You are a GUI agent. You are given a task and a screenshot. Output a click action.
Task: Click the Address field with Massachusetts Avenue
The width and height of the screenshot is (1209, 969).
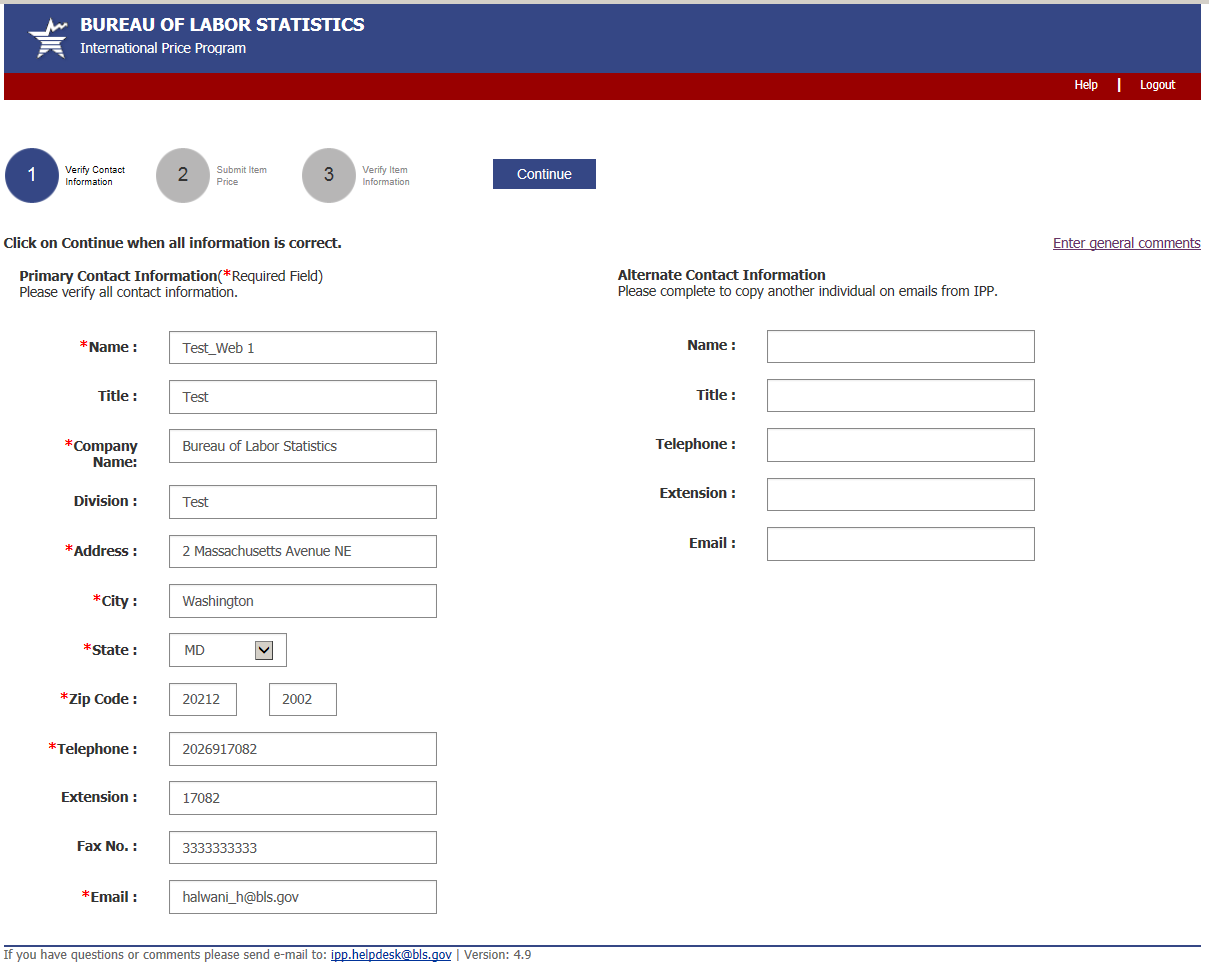click(303, 551)
